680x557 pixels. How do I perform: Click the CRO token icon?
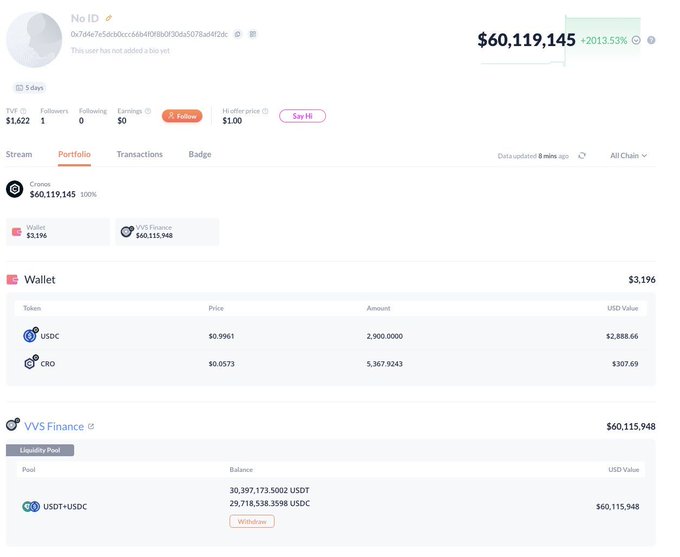tap(30, 362)
